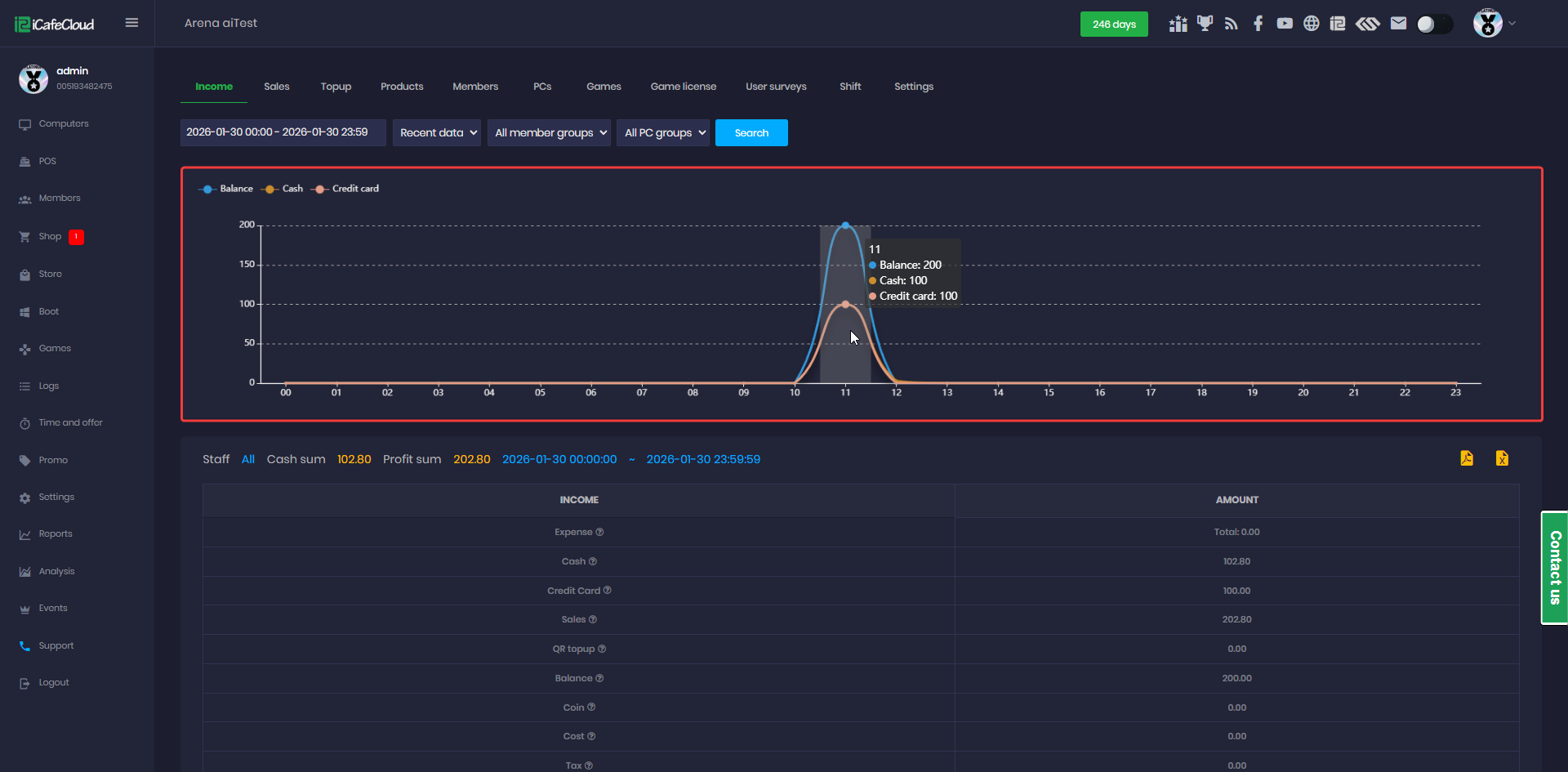Click the RSS feed icon
Image resolution: width=1568 pixels, height=772 pixels.
(1232, 24)
